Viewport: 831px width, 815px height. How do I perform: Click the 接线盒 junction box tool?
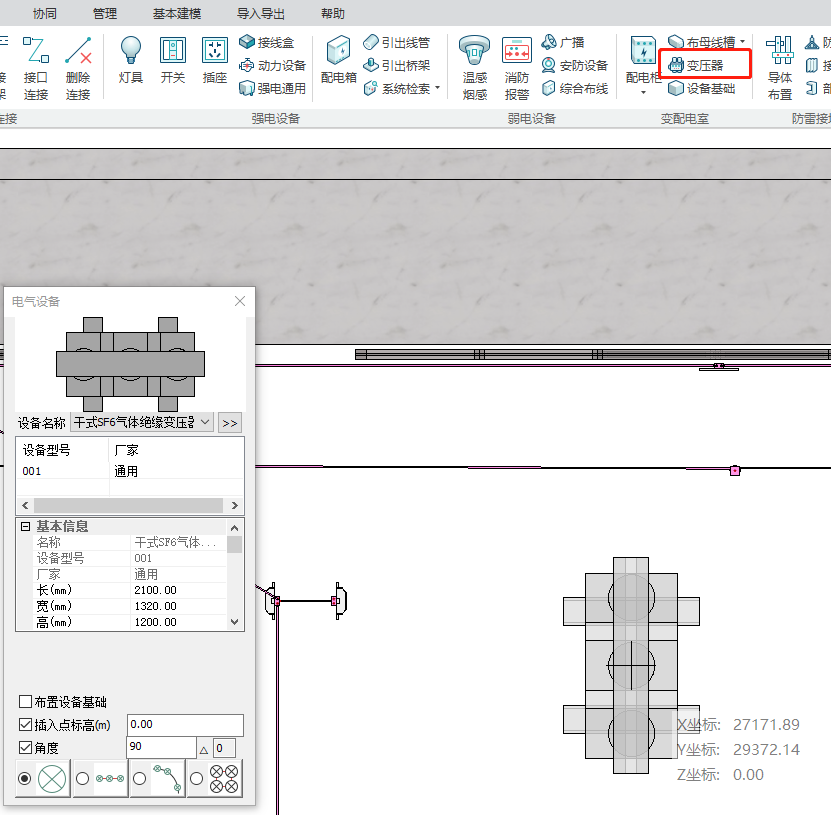266,42
